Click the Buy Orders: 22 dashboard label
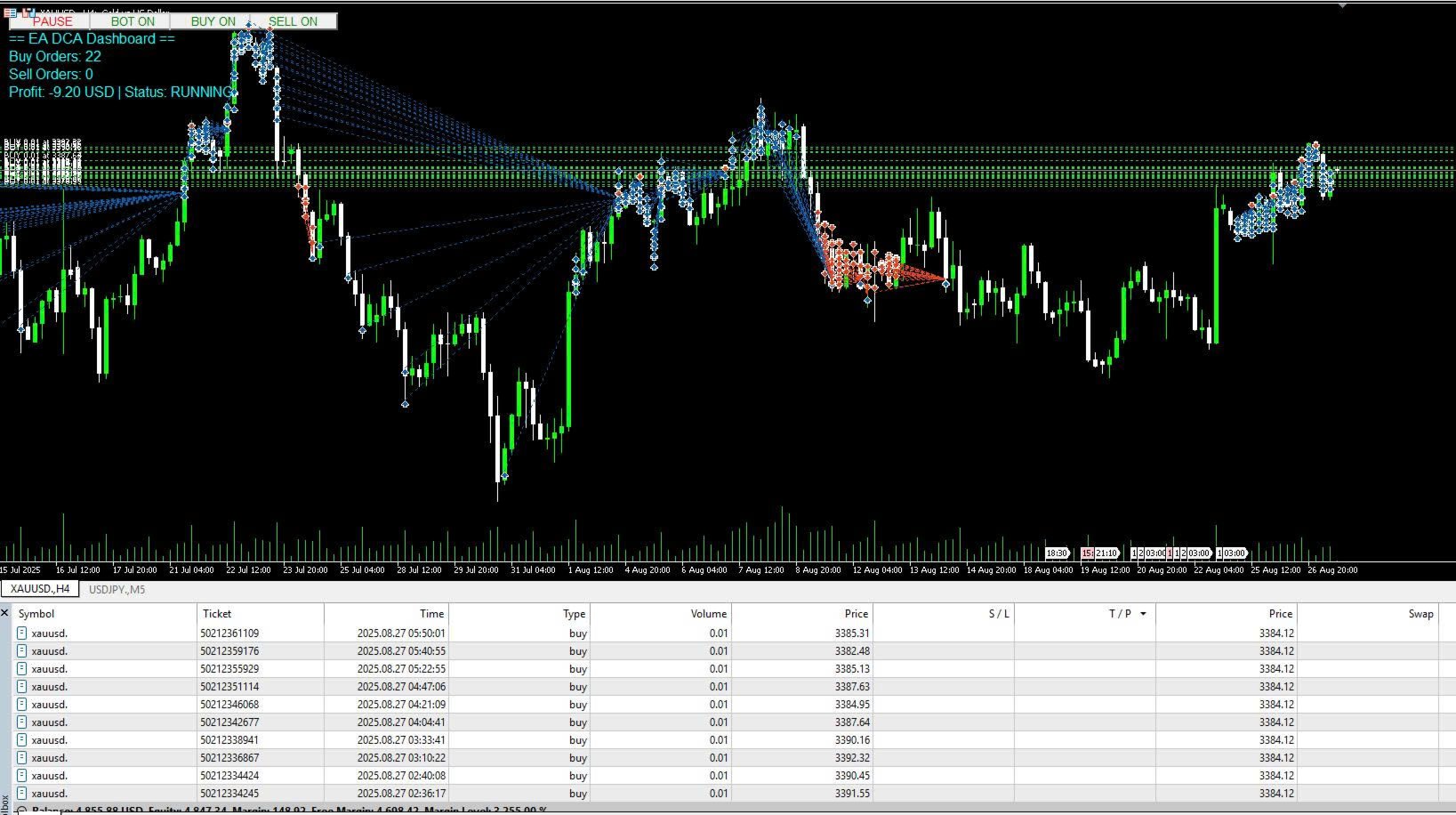 [x=55, y=56]
